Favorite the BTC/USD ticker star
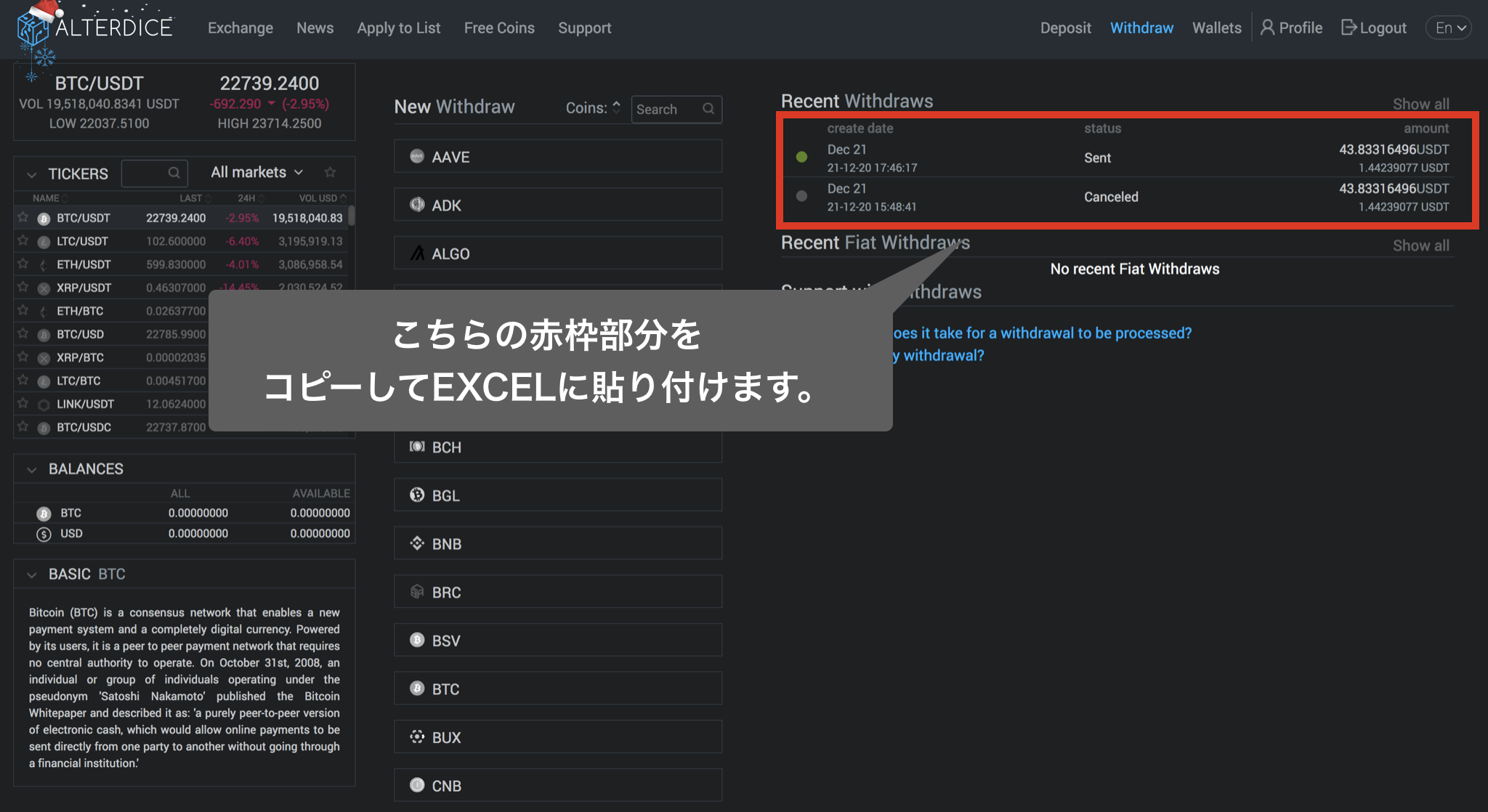1488x812 pixels. point(23,333)
